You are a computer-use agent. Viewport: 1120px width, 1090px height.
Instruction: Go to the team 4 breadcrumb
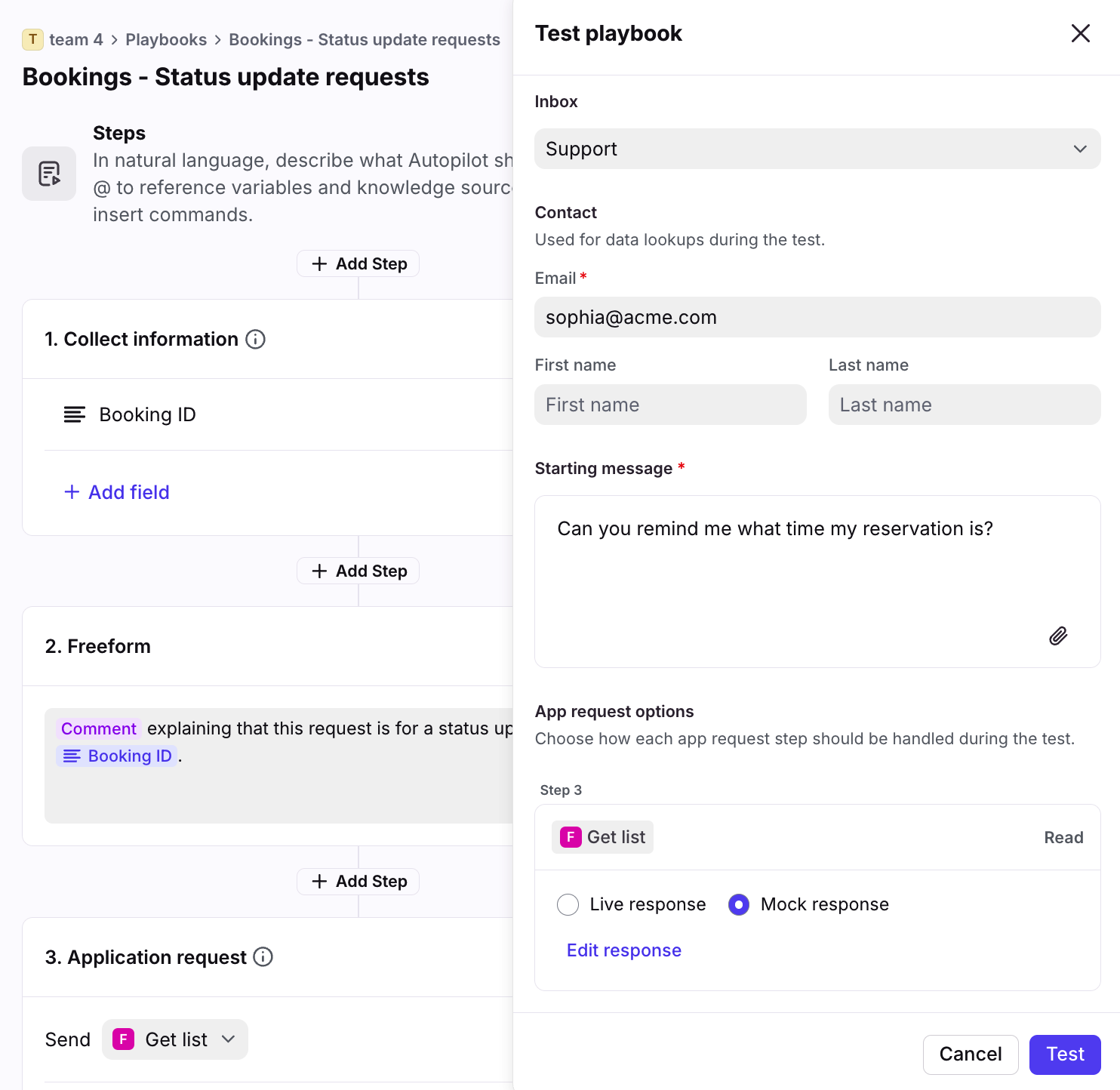[75, 39]
